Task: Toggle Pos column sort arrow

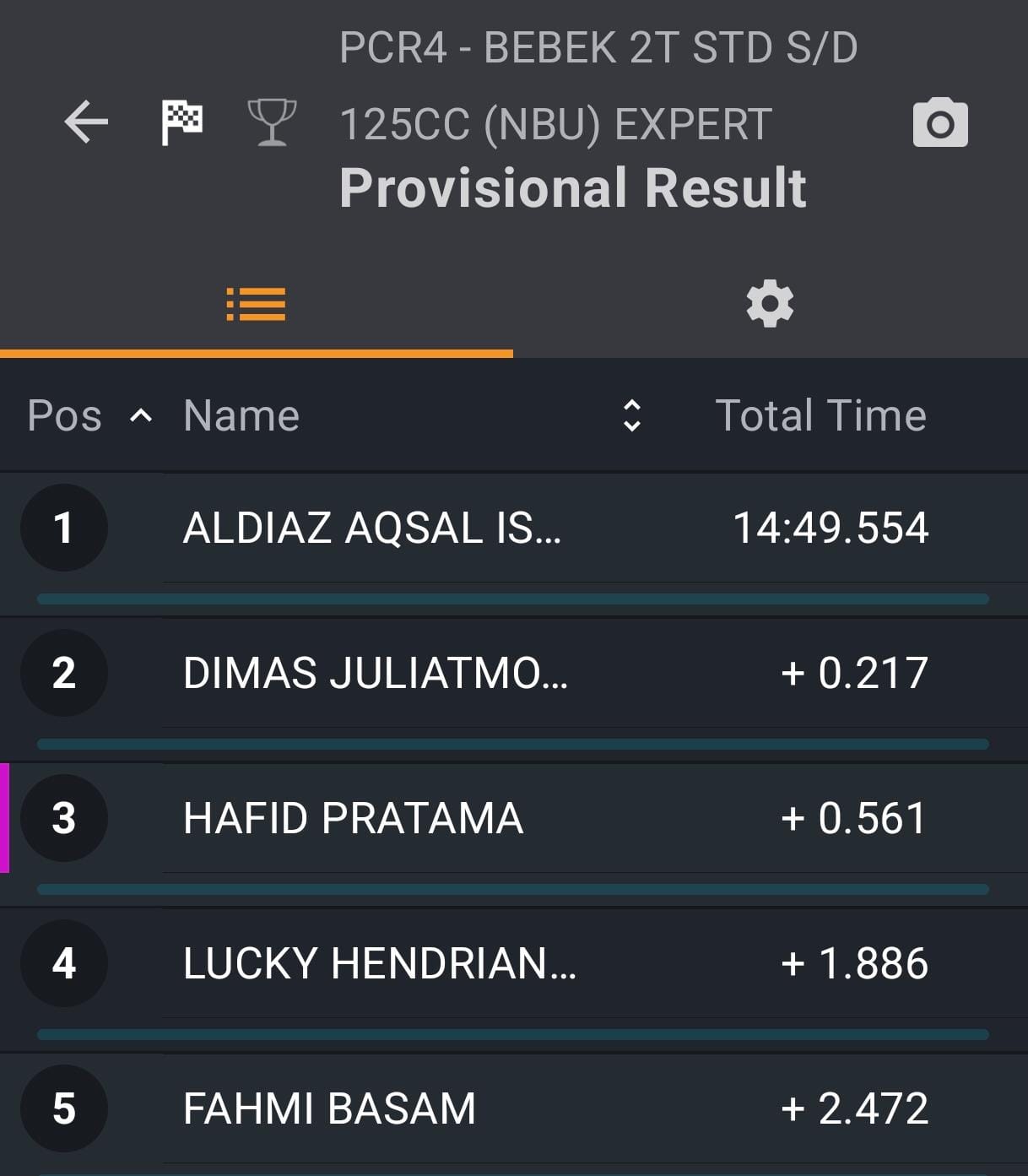Action: (141, 415)
